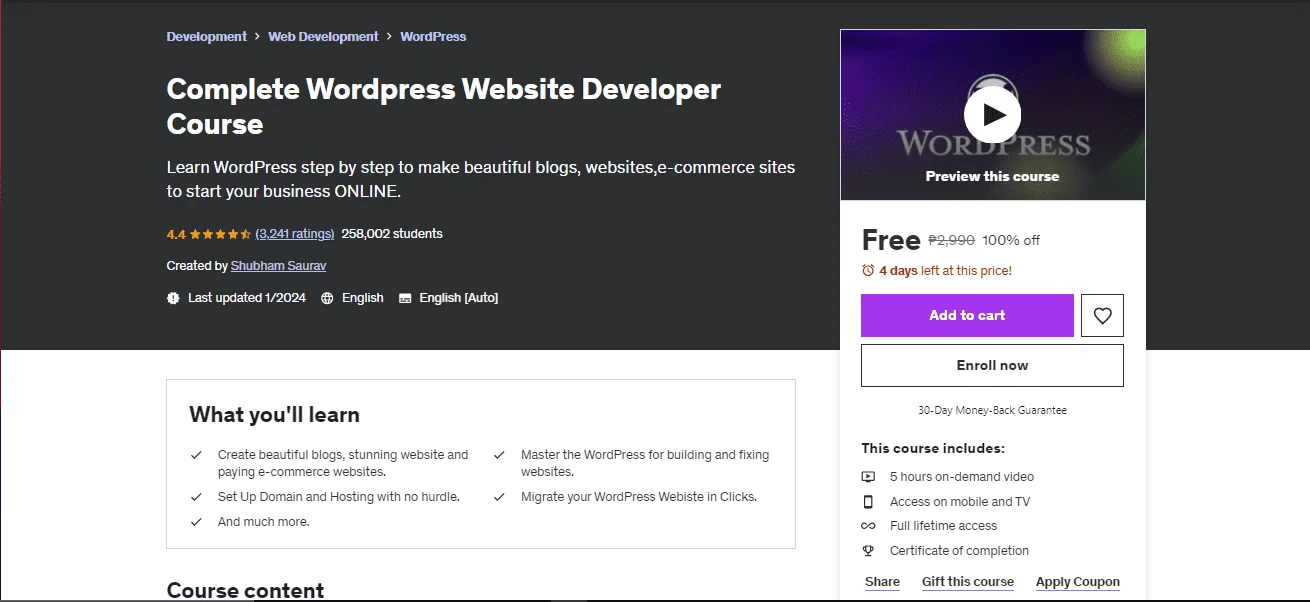Image resolution: width=1310 pixels, height=602 pixels.
Task: Click Apply Coupon
Action: pyautogui.click(x=1078, y=582)
